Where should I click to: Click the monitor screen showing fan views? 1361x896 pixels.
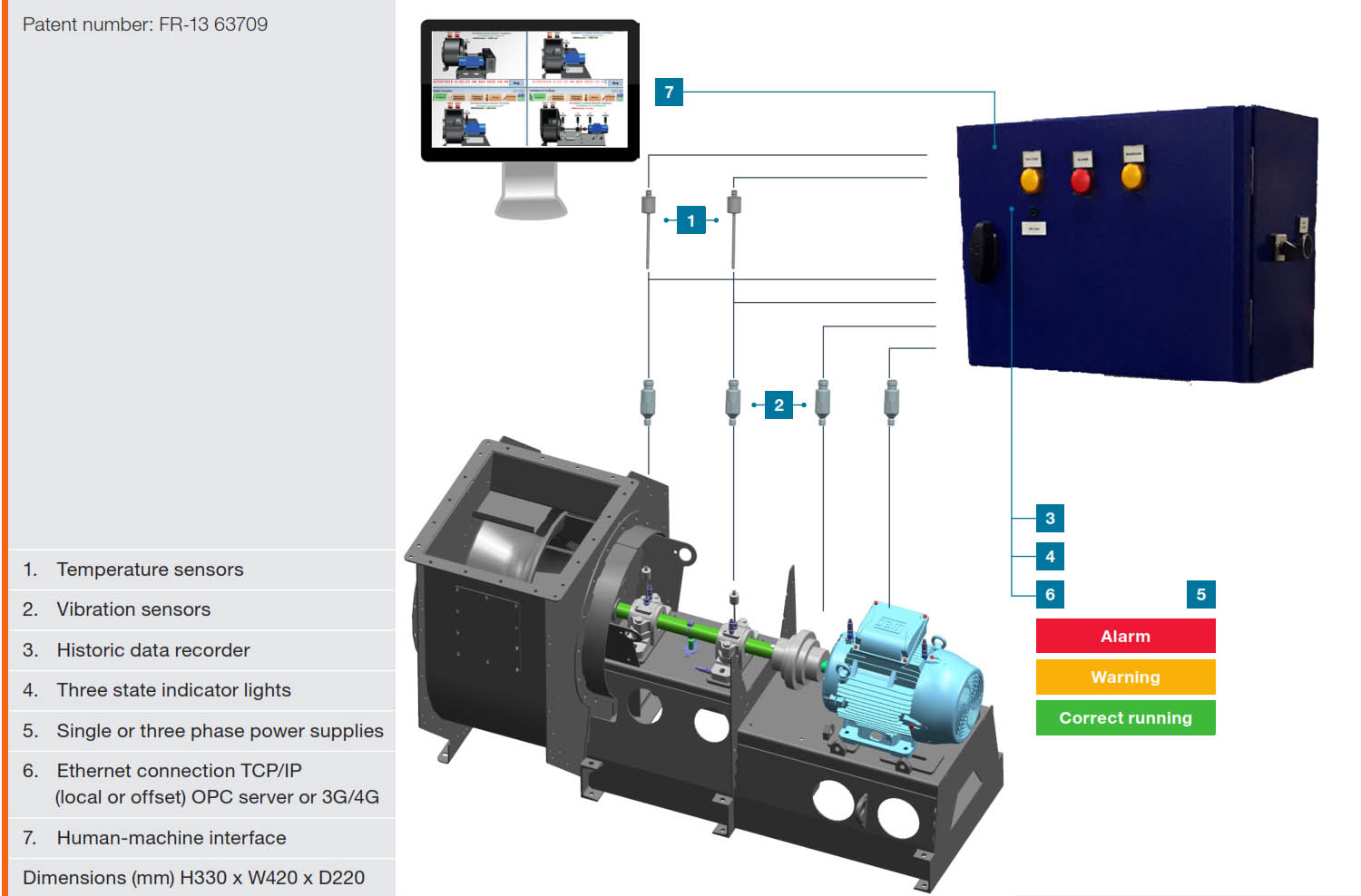point(529,90)
